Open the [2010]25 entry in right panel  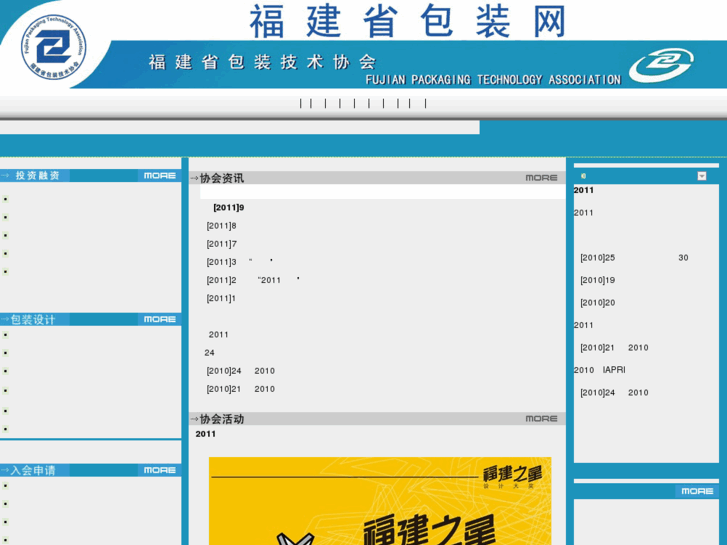(634, 258)
